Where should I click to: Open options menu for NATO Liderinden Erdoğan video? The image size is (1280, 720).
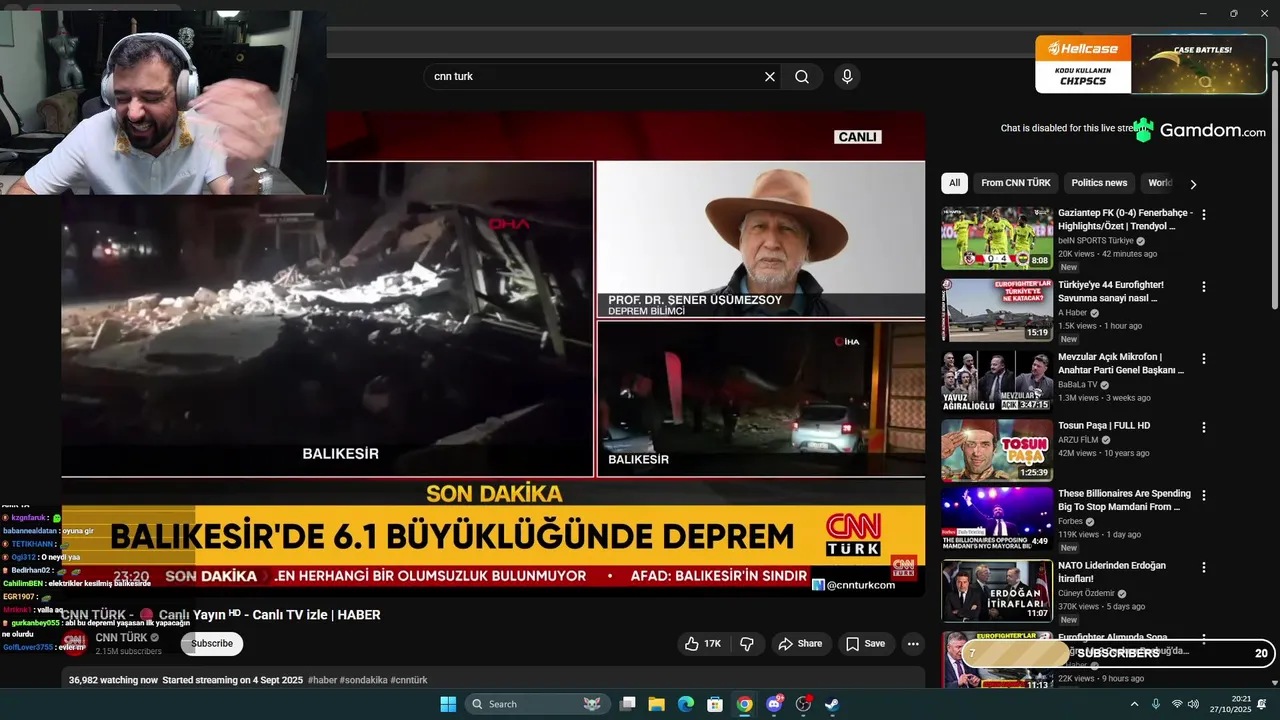pos(1204,567)
